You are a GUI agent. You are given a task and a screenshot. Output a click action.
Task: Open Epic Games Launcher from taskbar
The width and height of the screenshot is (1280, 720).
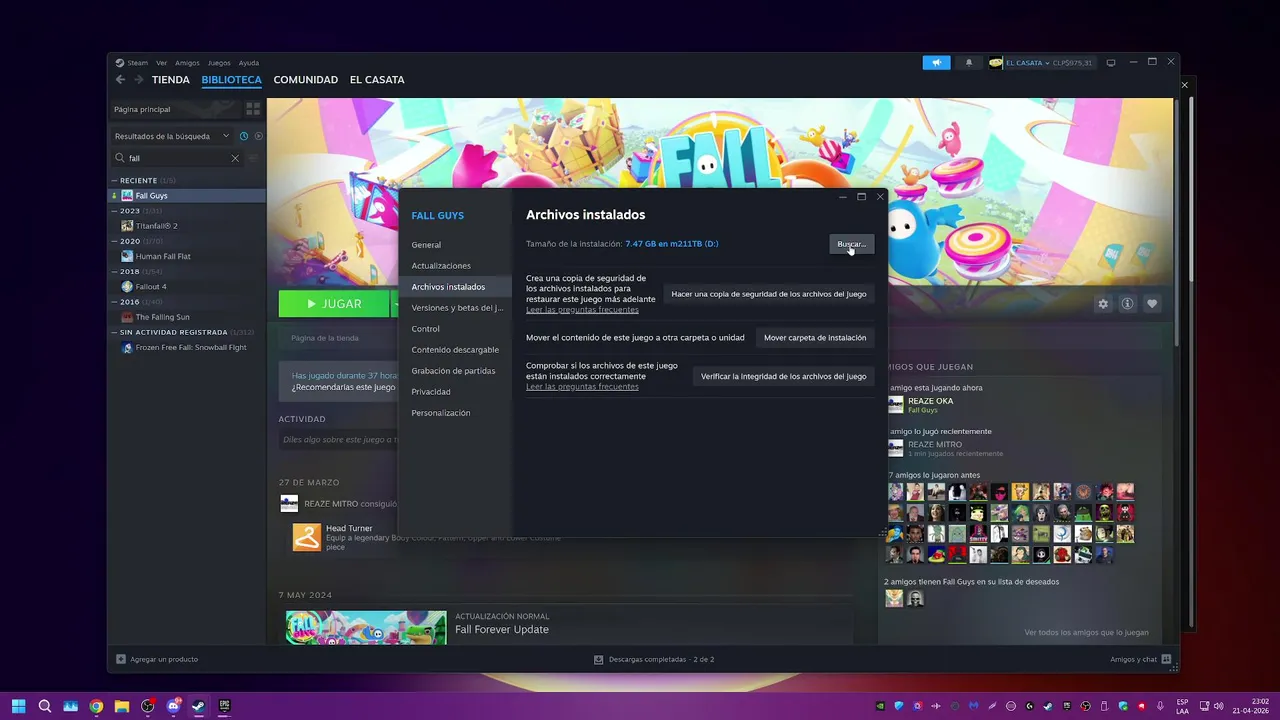click(224, 706)
